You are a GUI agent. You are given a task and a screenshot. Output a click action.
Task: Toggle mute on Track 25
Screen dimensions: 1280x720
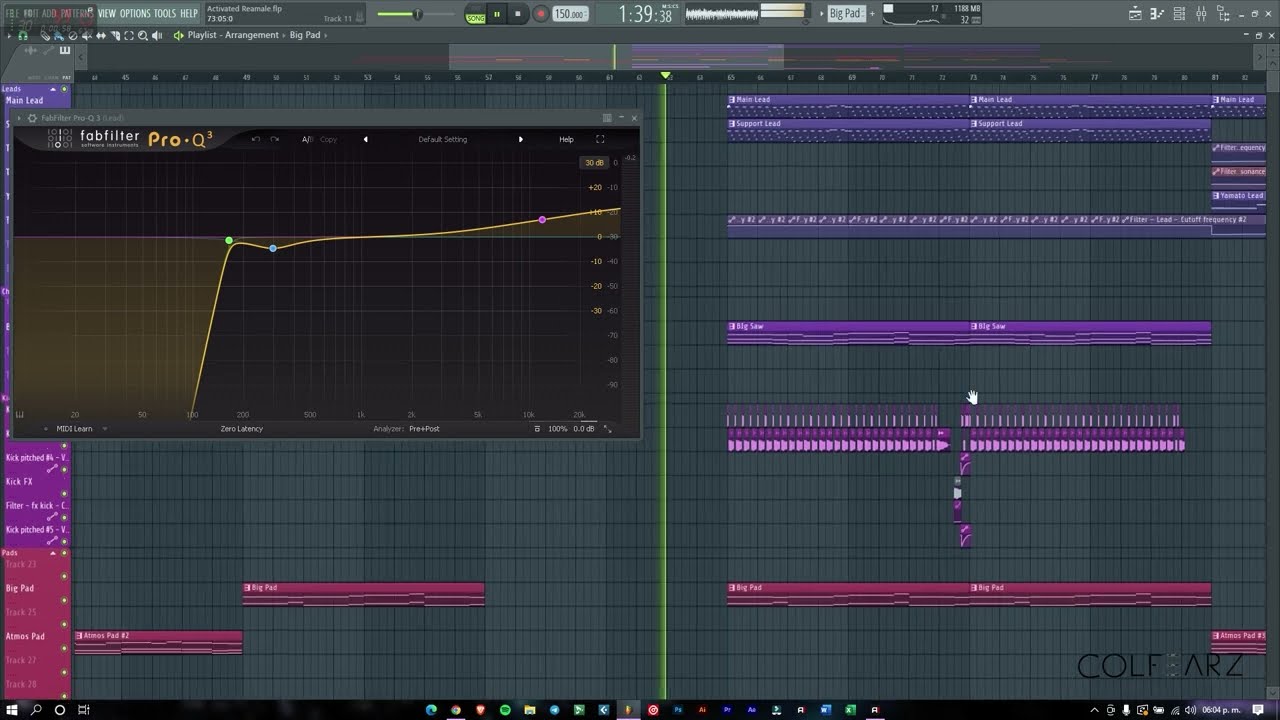click(x=65, y=624)
